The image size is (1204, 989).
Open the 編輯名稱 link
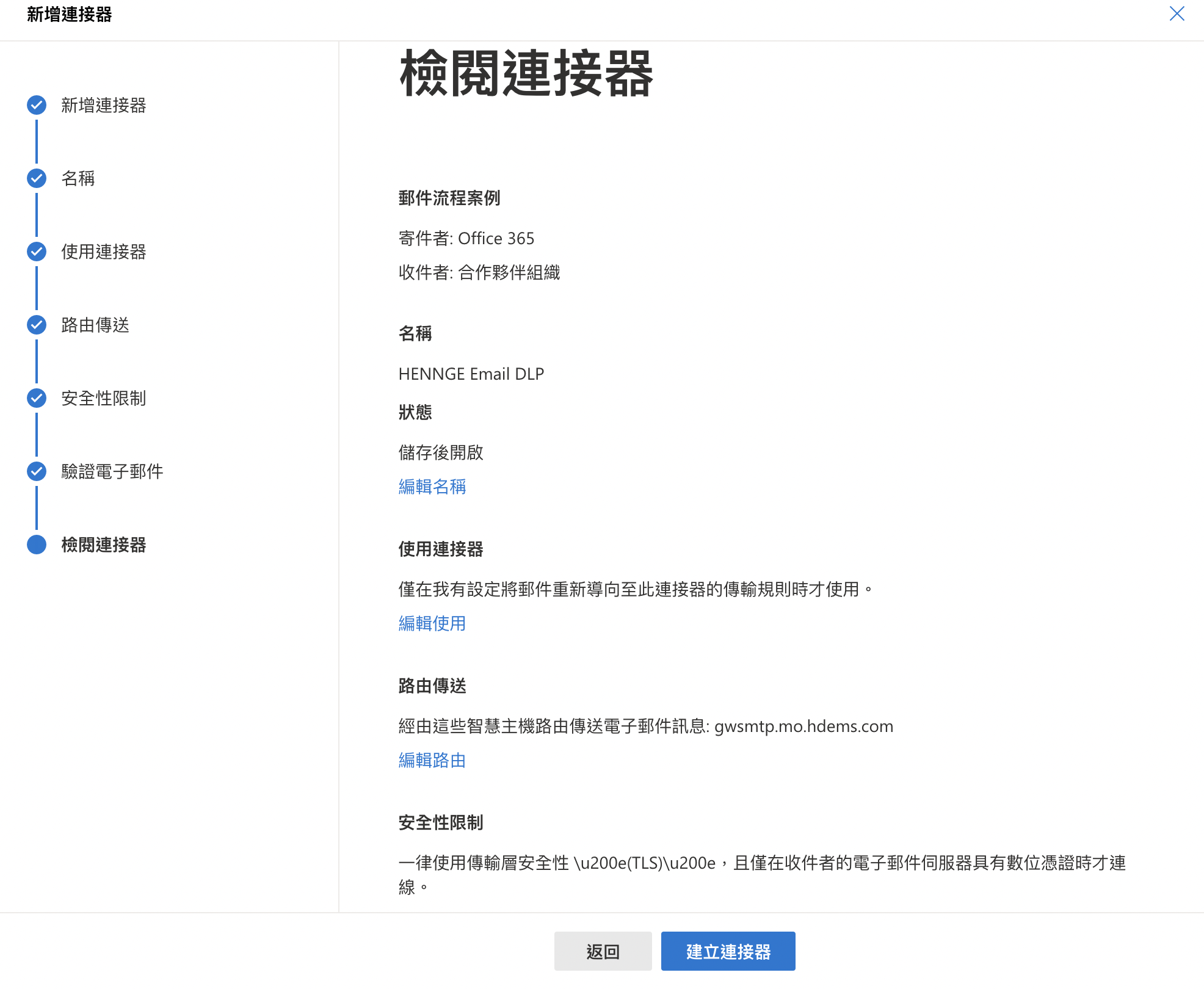[432, 487]
